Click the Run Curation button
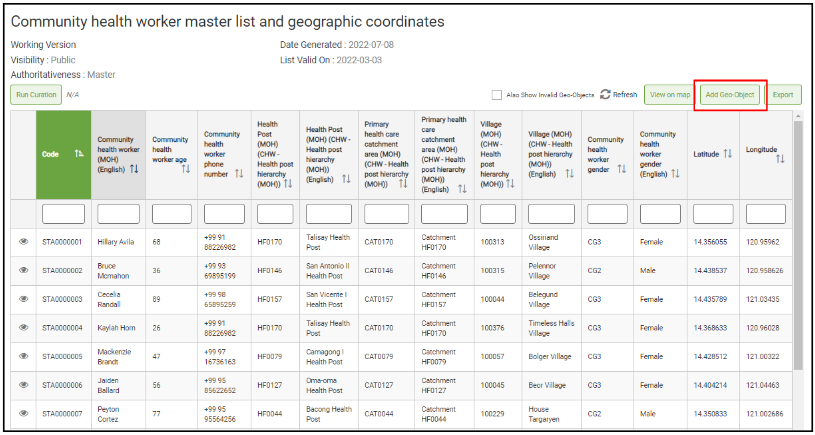 pyautogui.click(x=36, y=95)
